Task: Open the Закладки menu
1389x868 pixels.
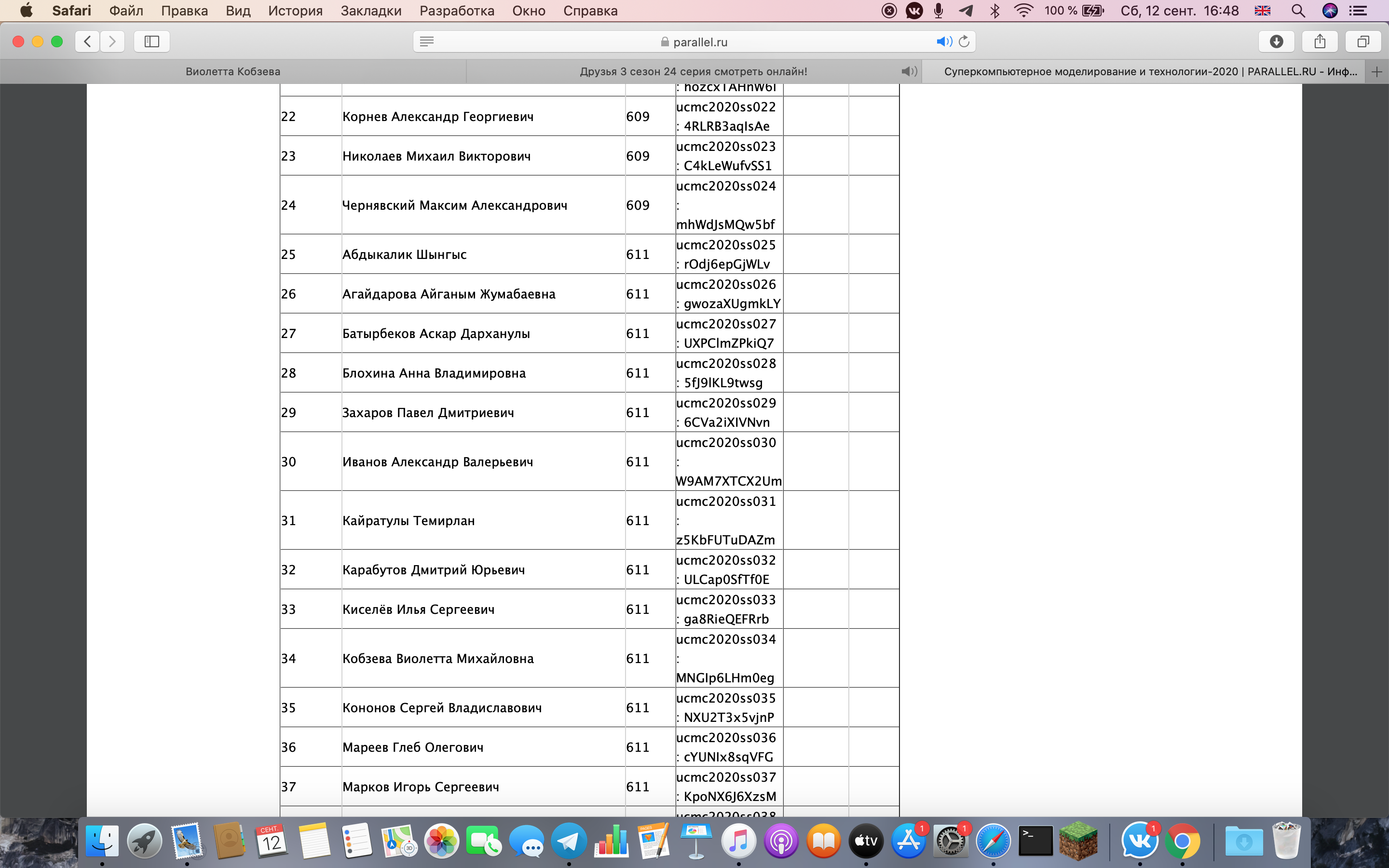Action: point(371,10)
